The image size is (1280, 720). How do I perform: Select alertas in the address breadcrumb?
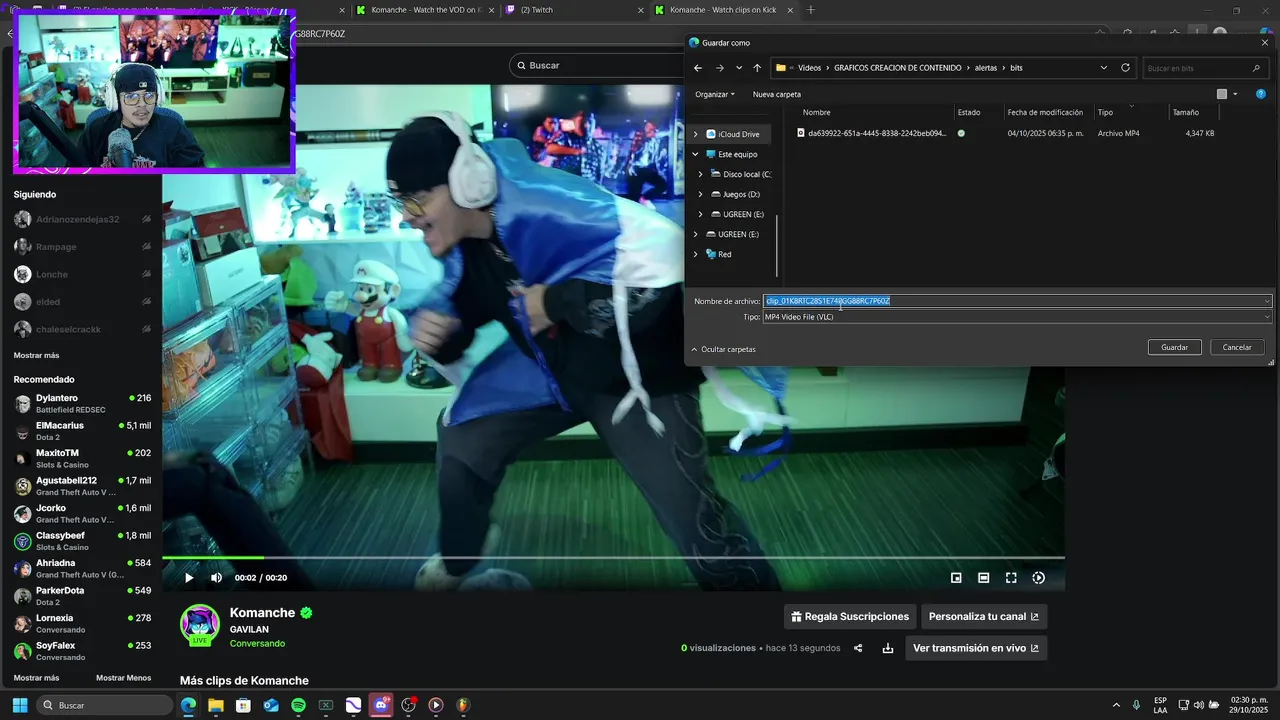986,68
